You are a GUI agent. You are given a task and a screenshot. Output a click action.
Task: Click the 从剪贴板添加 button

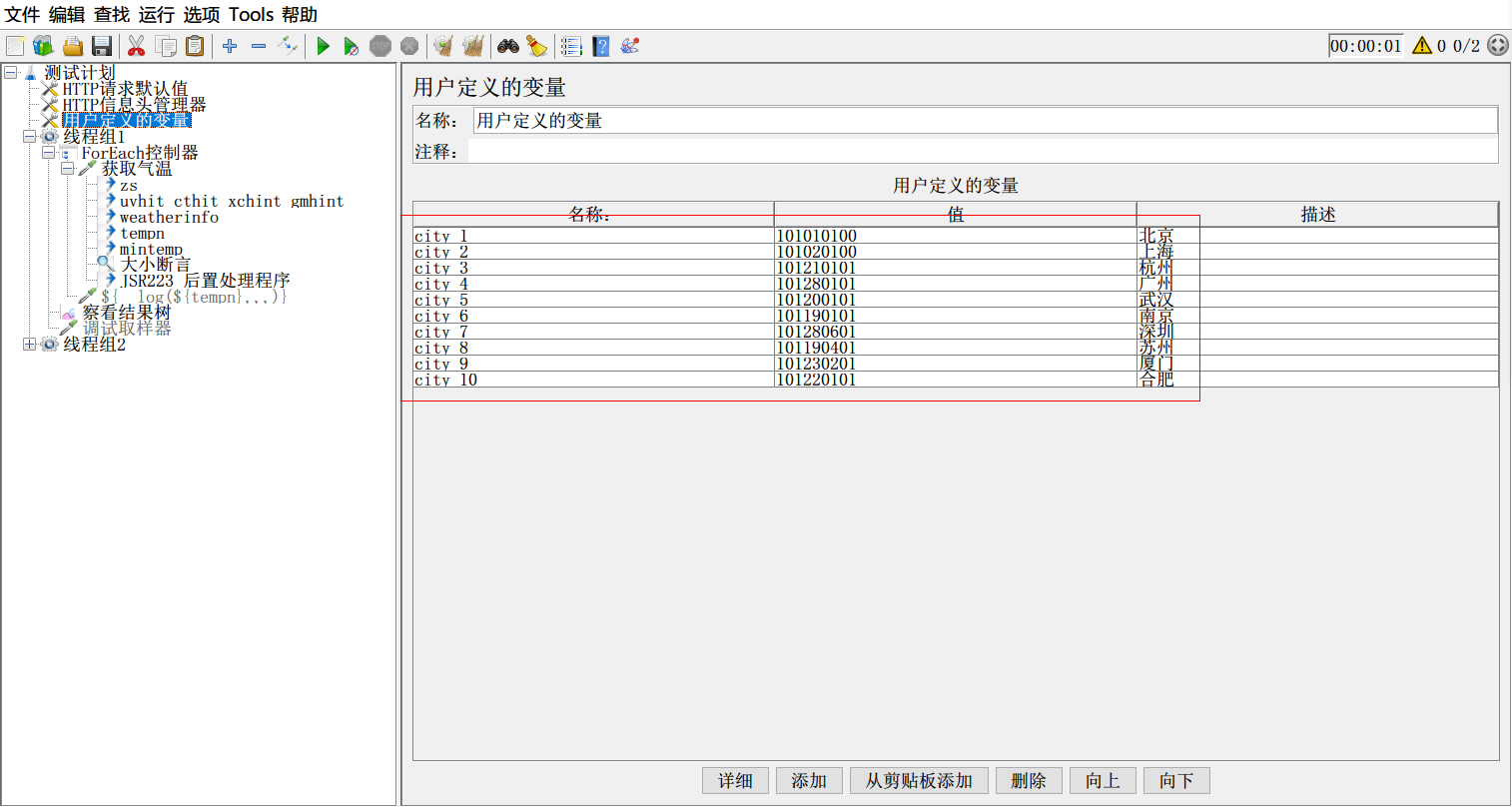tap(919, 781)
